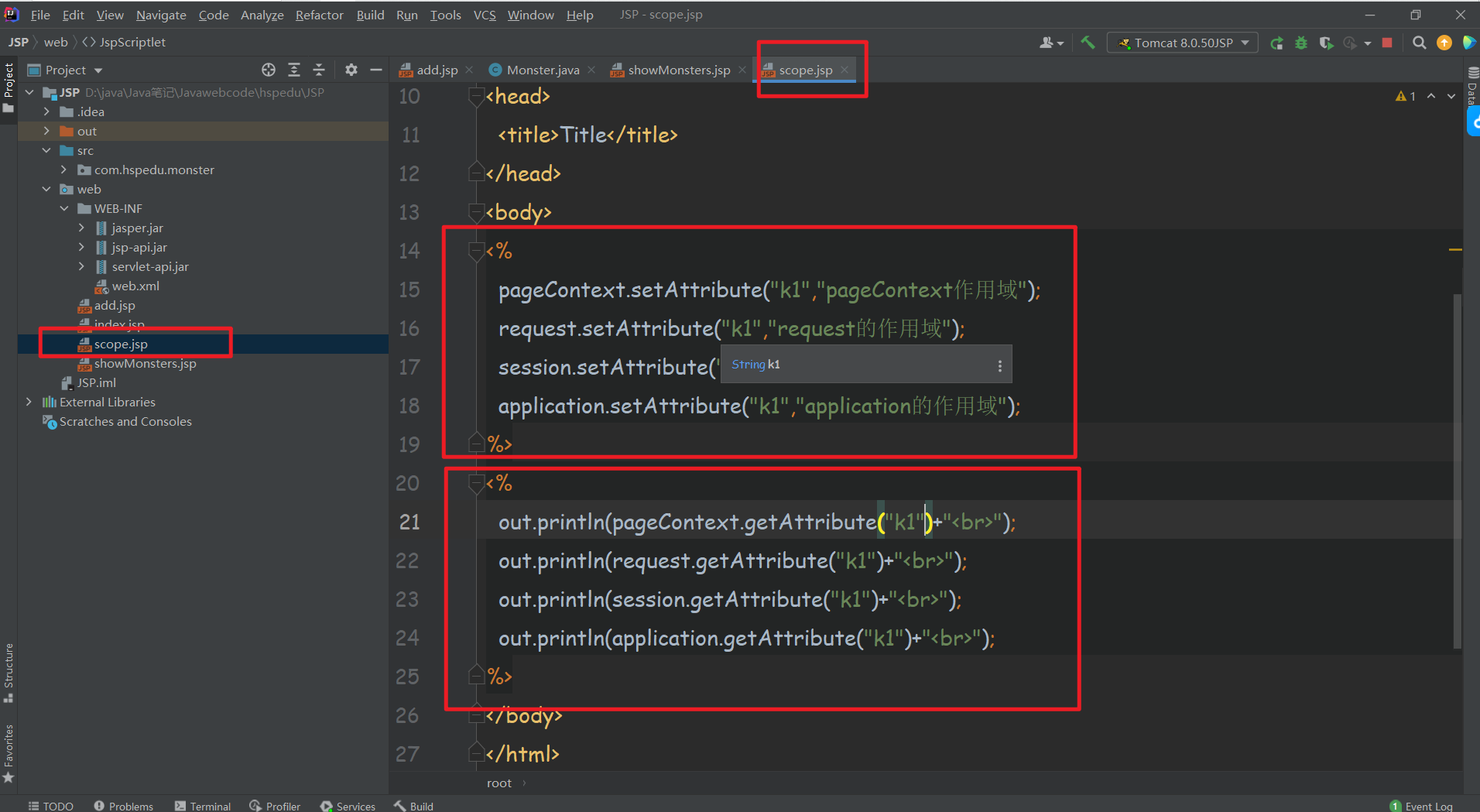Open the profiler run options dropdown arrow

(x=1368, y=43)
